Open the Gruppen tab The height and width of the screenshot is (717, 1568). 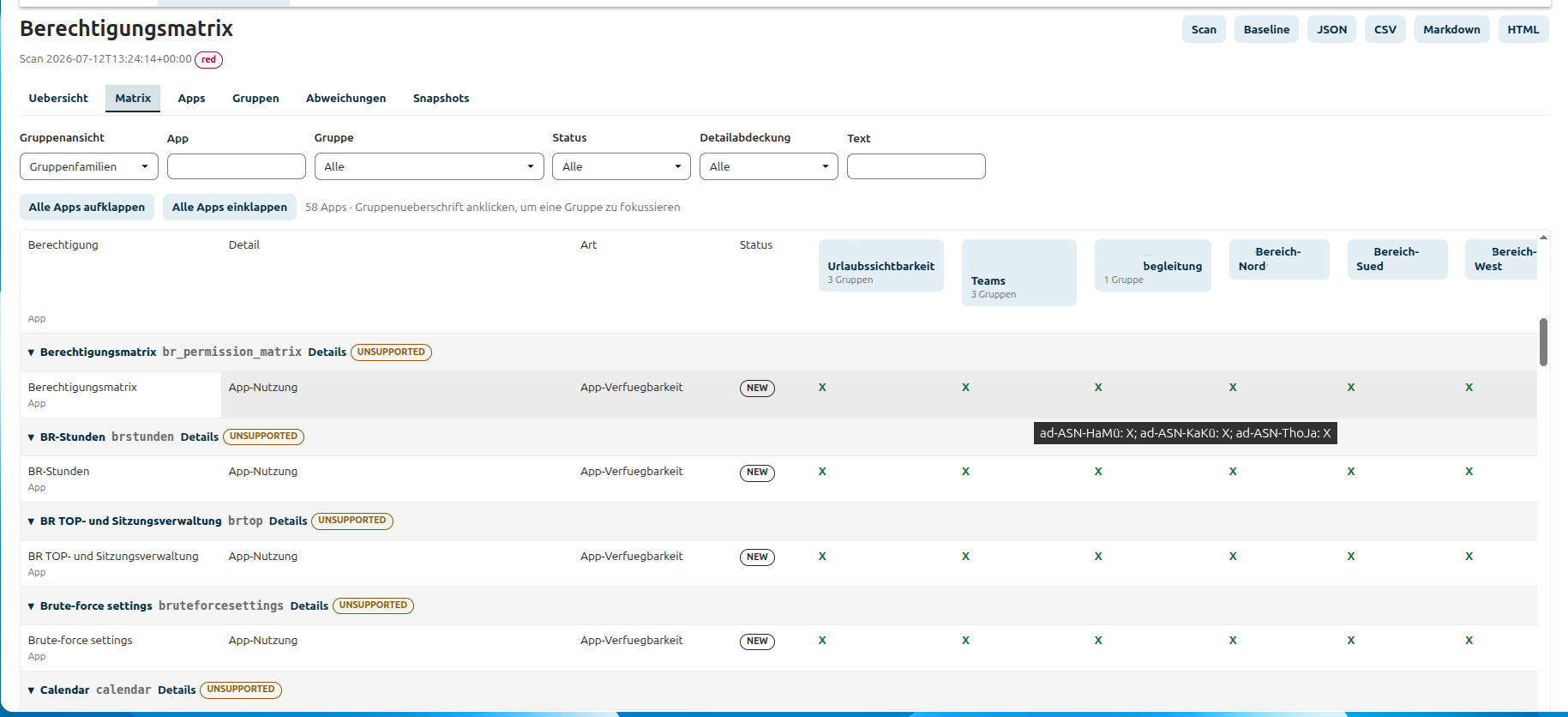coord(255,99)
